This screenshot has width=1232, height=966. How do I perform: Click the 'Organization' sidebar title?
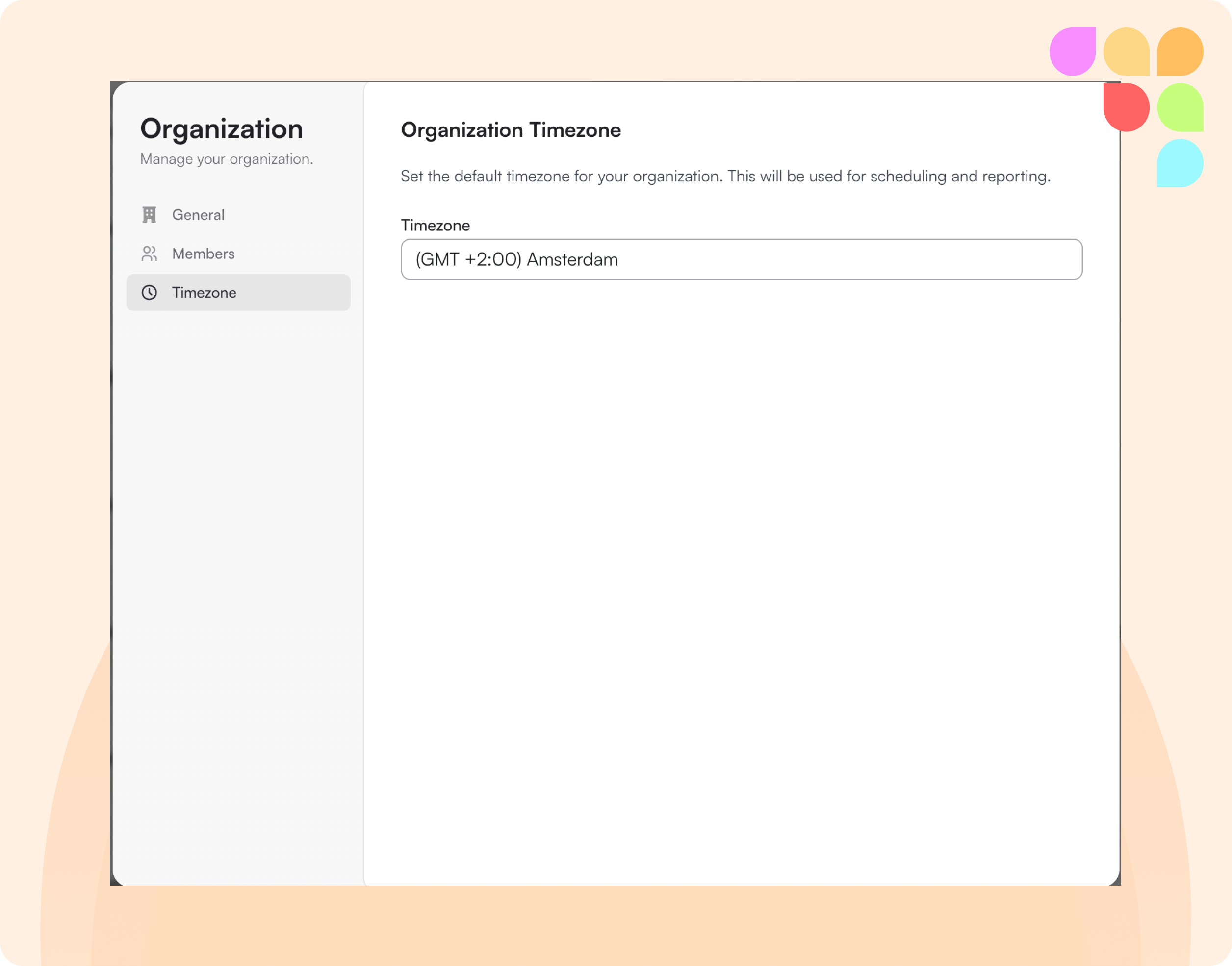pyautogui.click(x=221, y=129)
